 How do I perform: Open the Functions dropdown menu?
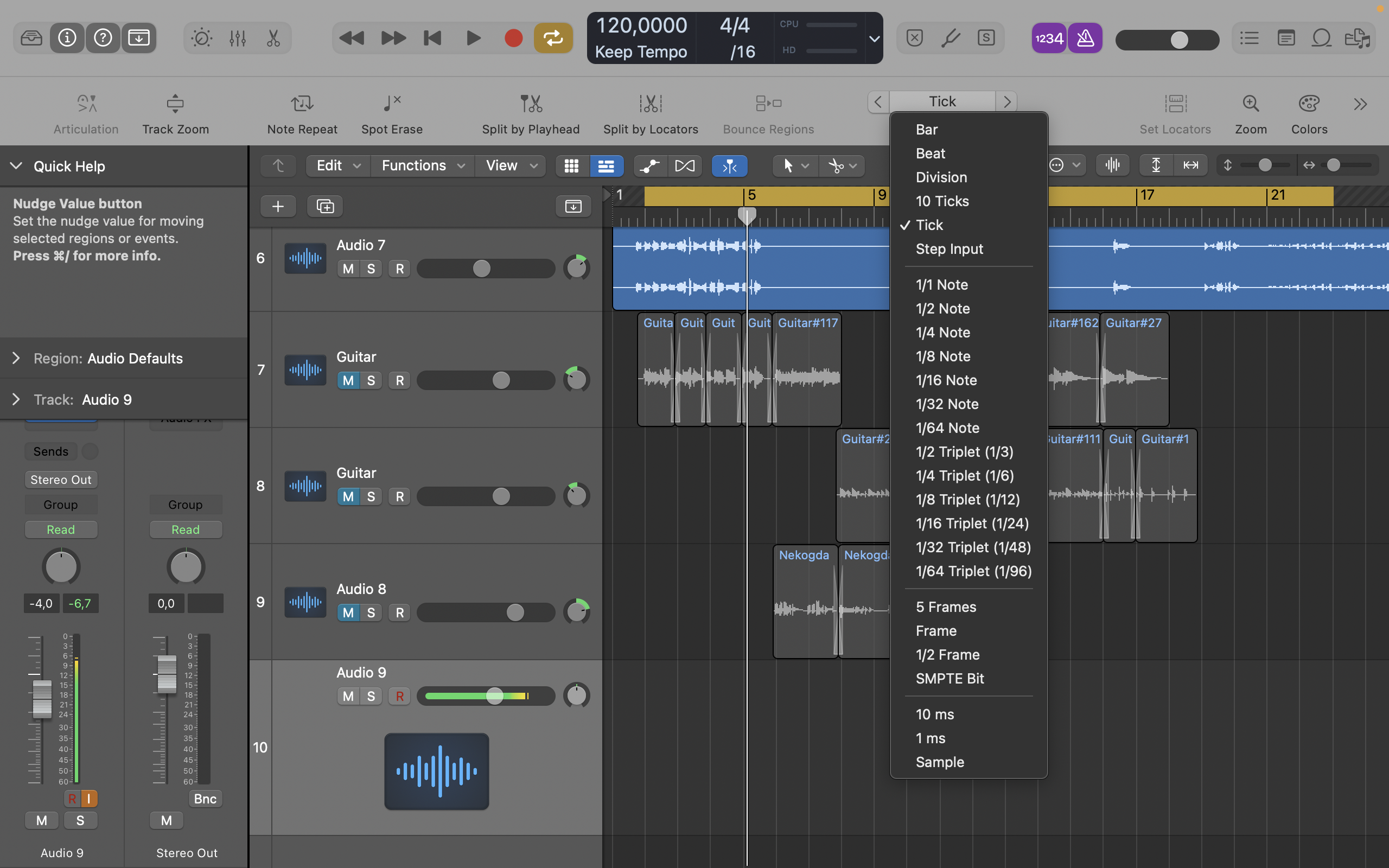pyautogui.click(x=422, y=166)
